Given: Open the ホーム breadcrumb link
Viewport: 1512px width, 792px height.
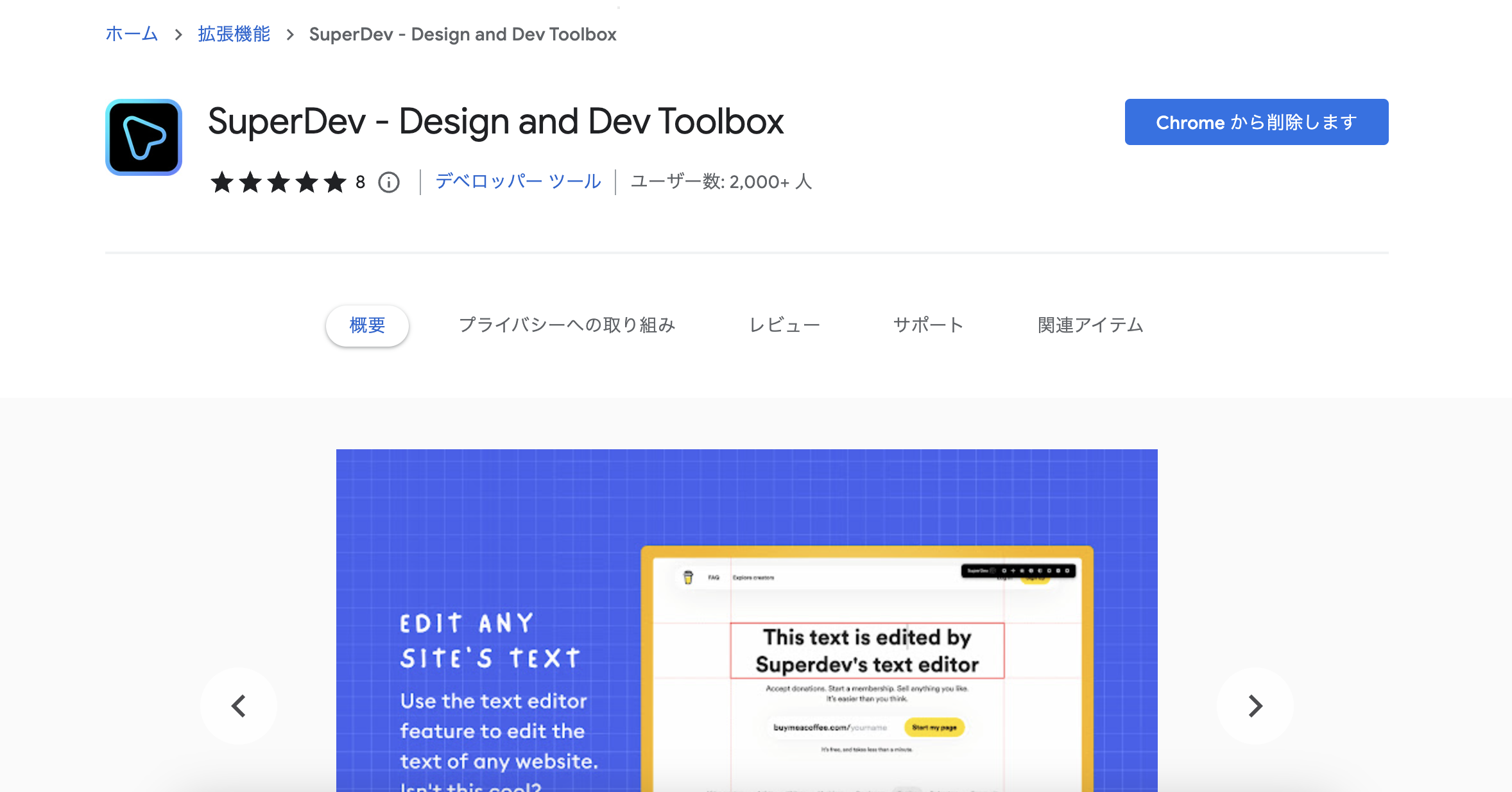Looking at the screenshot, I should 132,34.
